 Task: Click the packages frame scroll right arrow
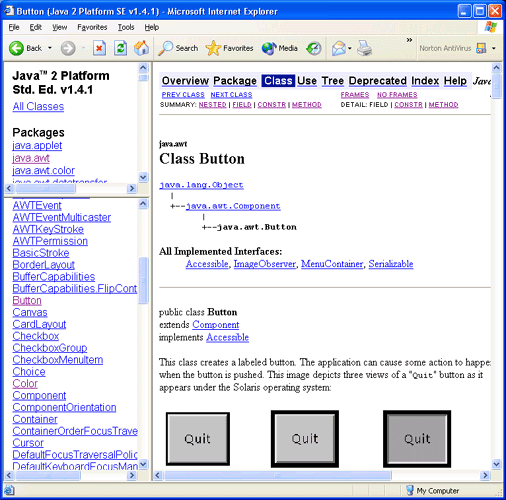click(x=132, y=188)
